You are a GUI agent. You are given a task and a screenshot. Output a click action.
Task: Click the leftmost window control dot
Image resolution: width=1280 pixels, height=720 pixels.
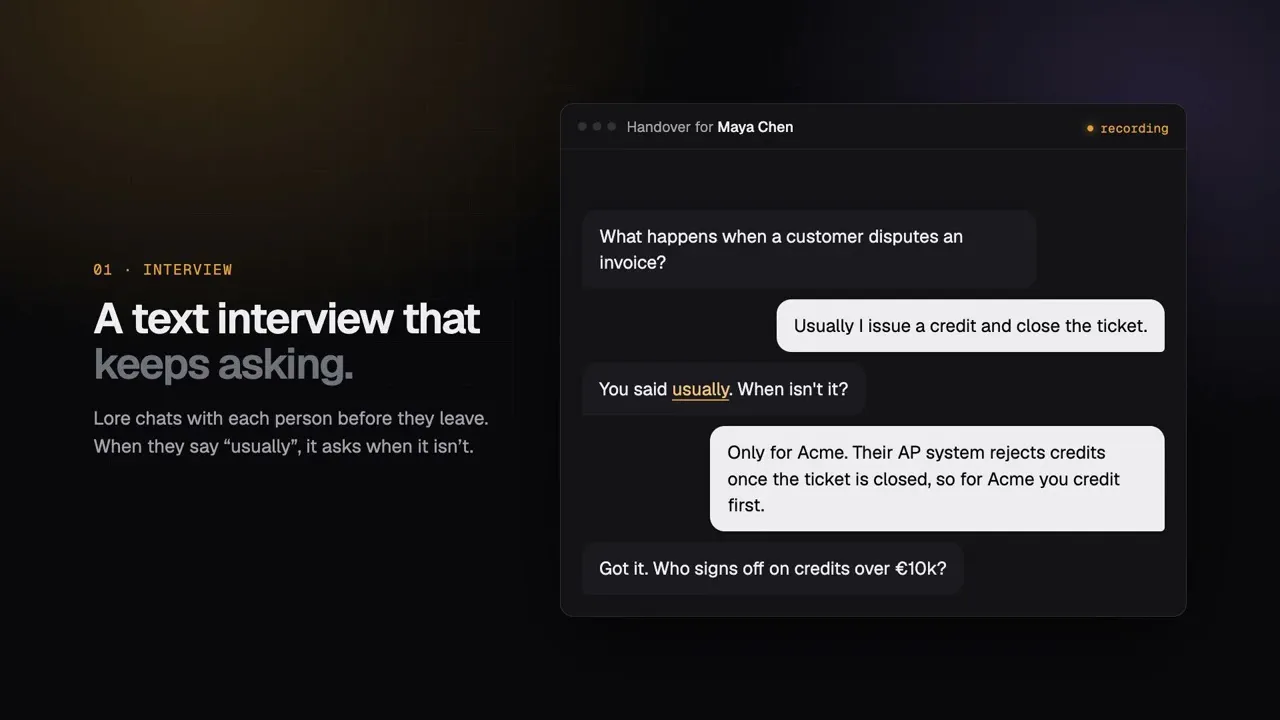582,127
